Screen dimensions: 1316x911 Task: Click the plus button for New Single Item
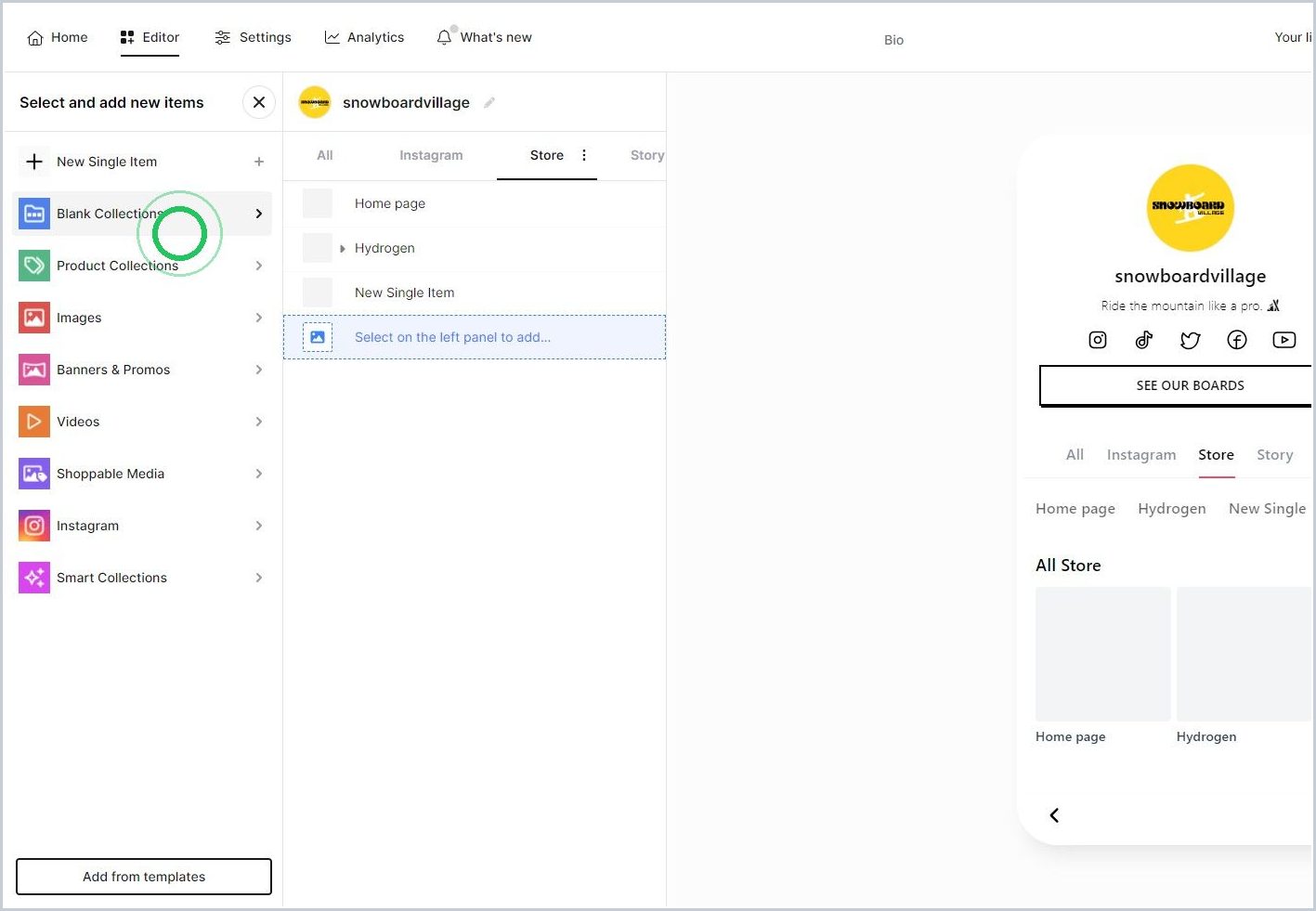point(259,162)
